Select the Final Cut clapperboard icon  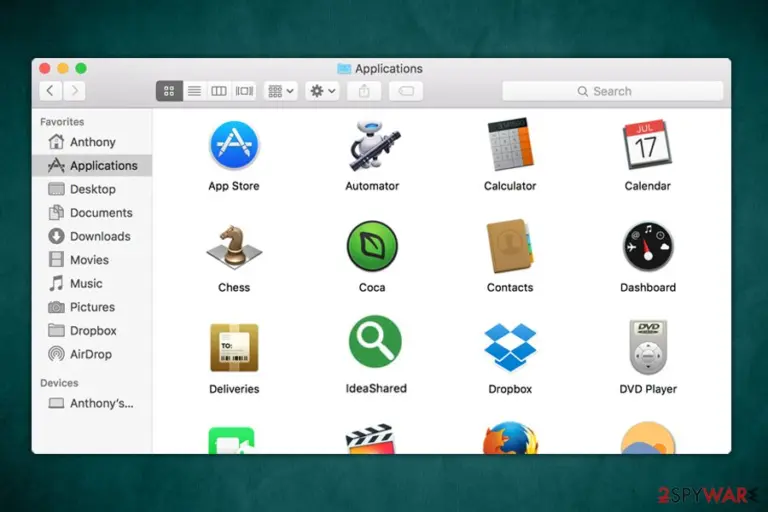point(371,439)
